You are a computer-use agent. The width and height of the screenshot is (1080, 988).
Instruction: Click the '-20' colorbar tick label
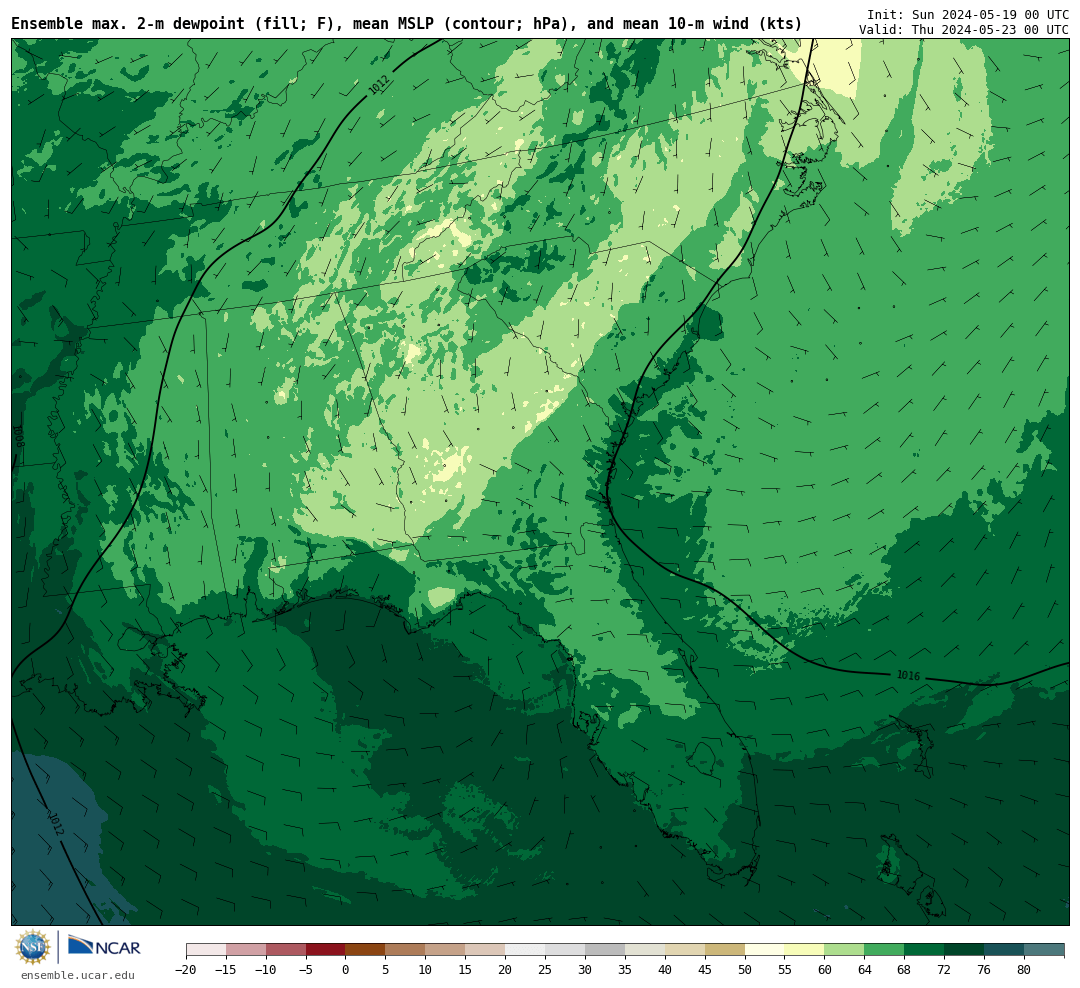[x=186, y=969]
